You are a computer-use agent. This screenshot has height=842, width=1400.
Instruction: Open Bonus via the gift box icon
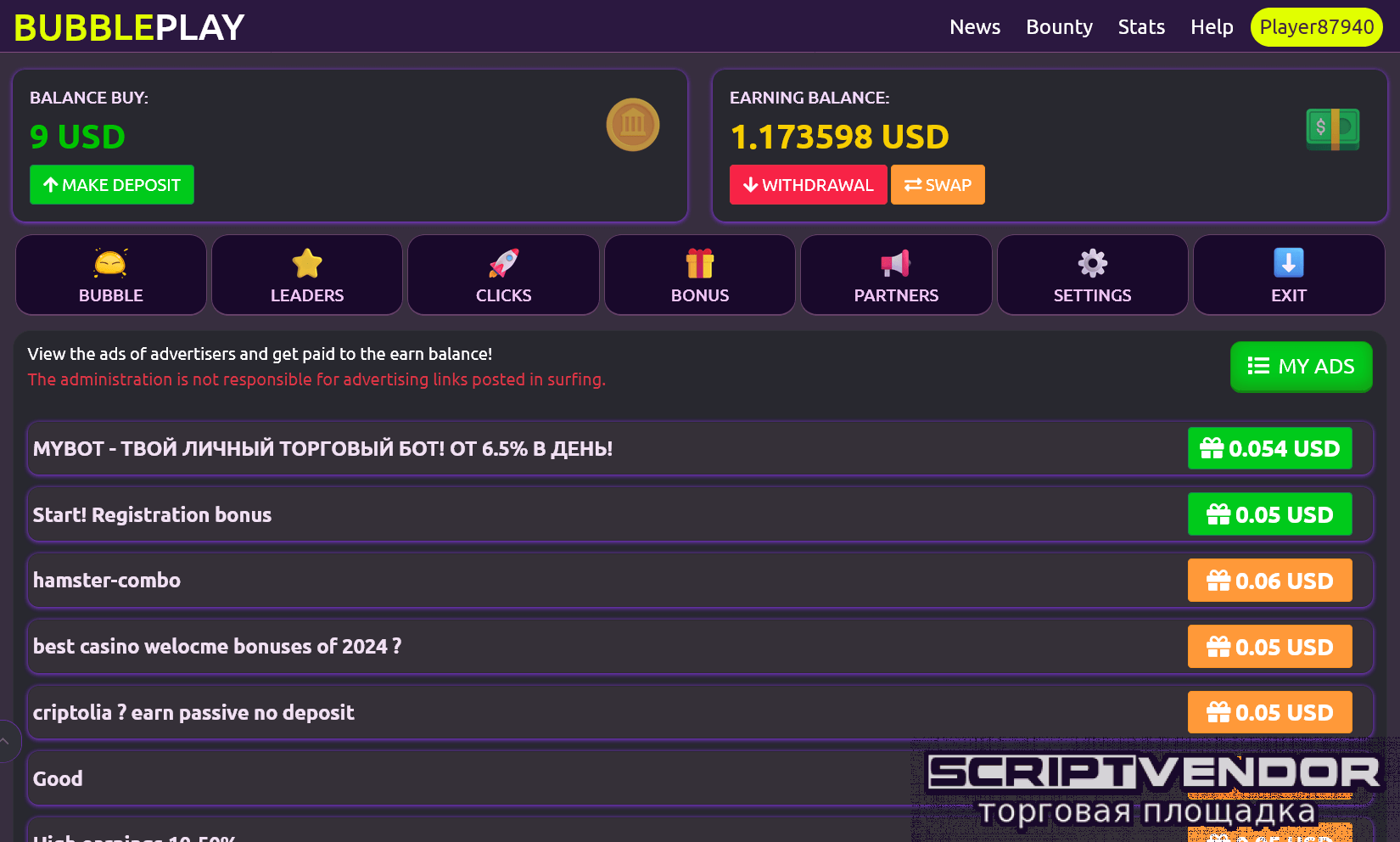click(700, 264)
